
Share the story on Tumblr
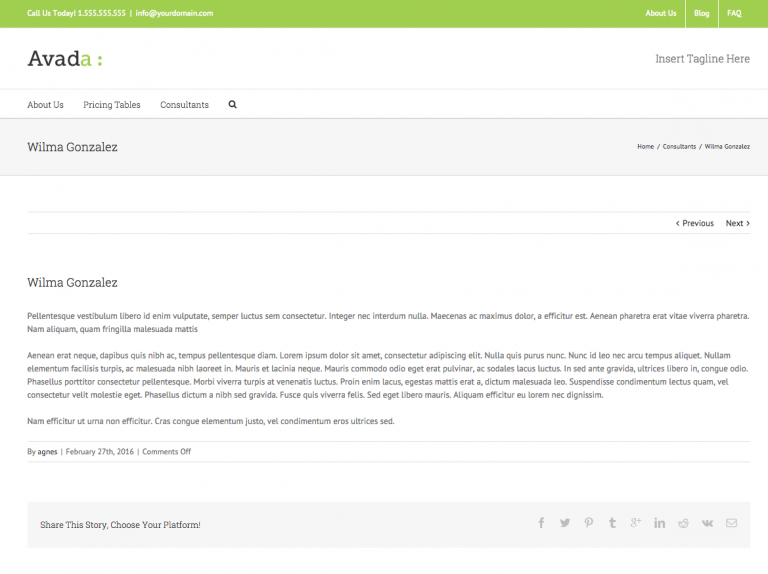click(x=612, y=523)
